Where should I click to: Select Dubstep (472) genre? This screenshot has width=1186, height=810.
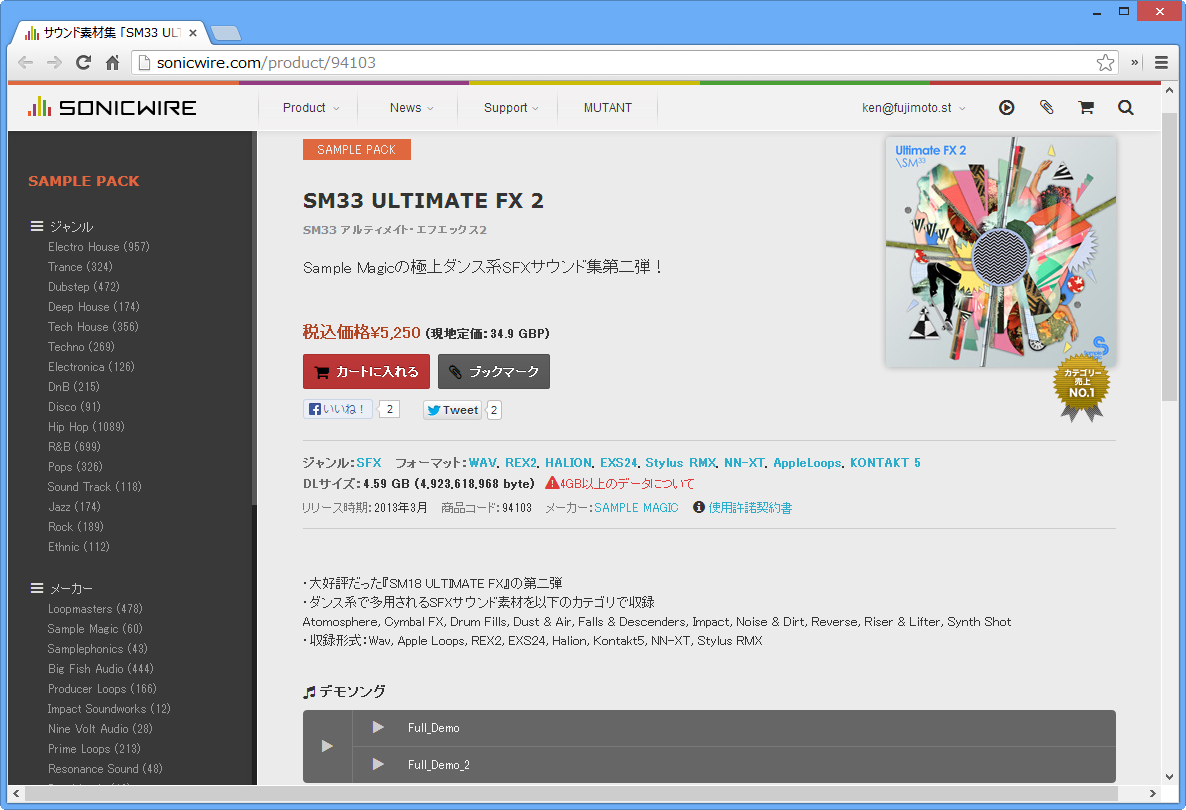coord(83,287)
